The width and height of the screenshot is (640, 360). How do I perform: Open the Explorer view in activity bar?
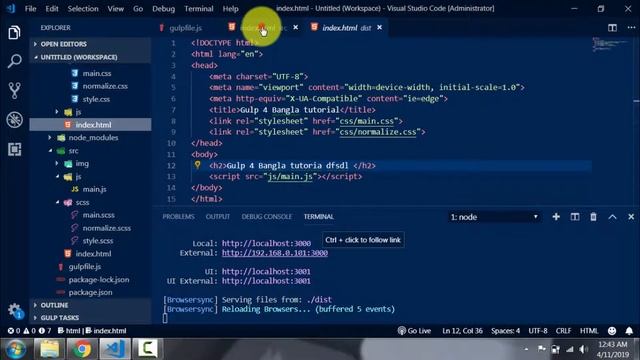coord(14,33)
